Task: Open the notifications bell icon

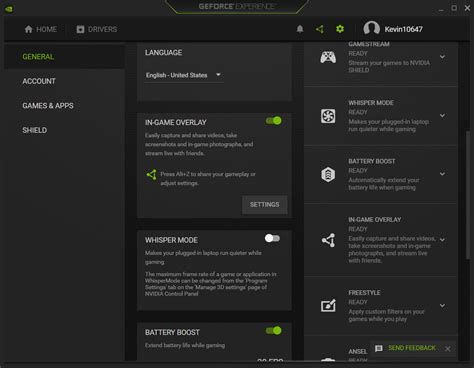Action: [300, 29]
